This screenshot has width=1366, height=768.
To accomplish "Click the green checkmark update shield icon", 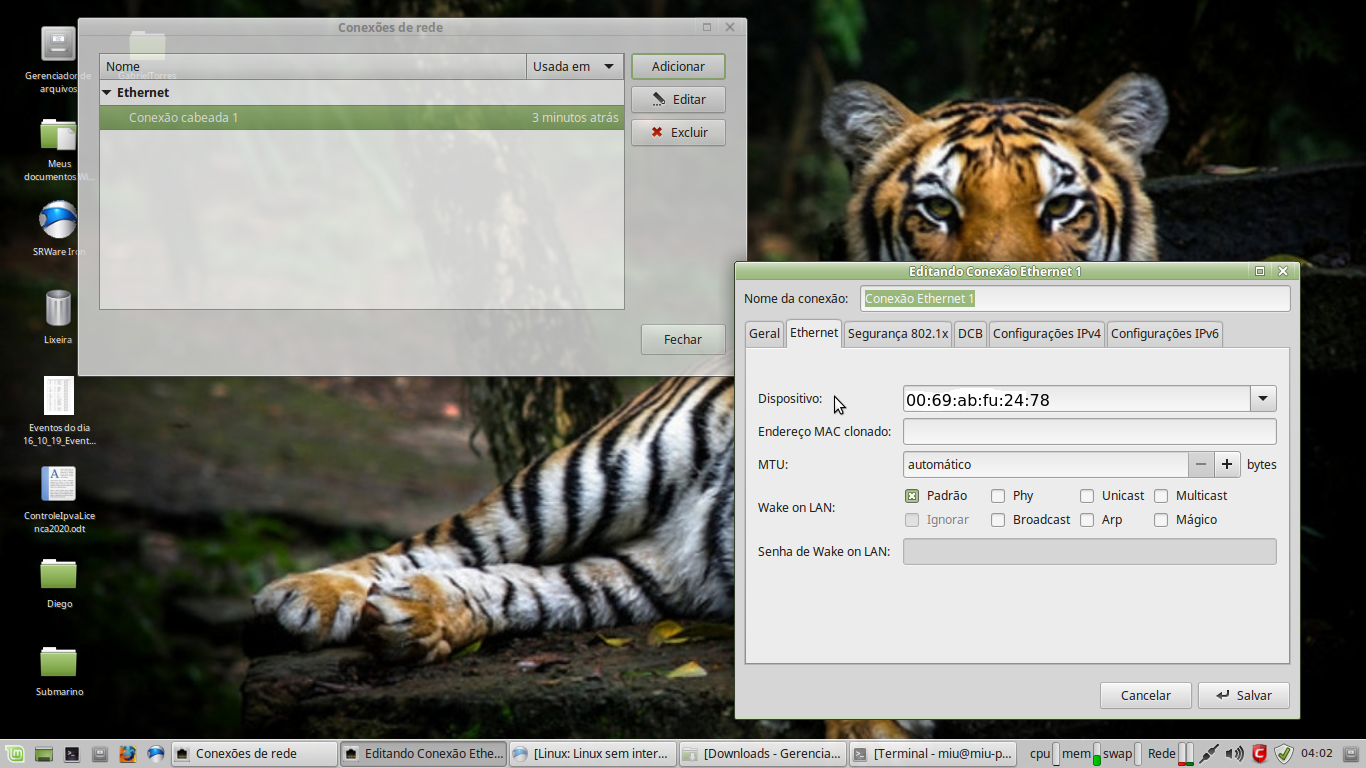I will (1284, 754).
